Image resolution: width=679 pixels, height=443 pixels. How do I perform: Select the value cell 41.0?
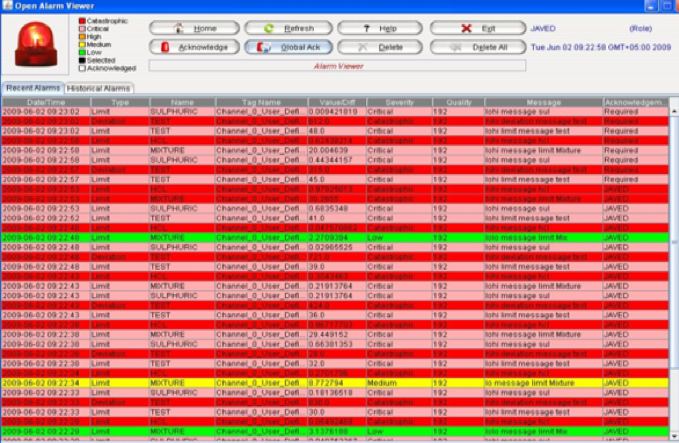tap(337, 218)
